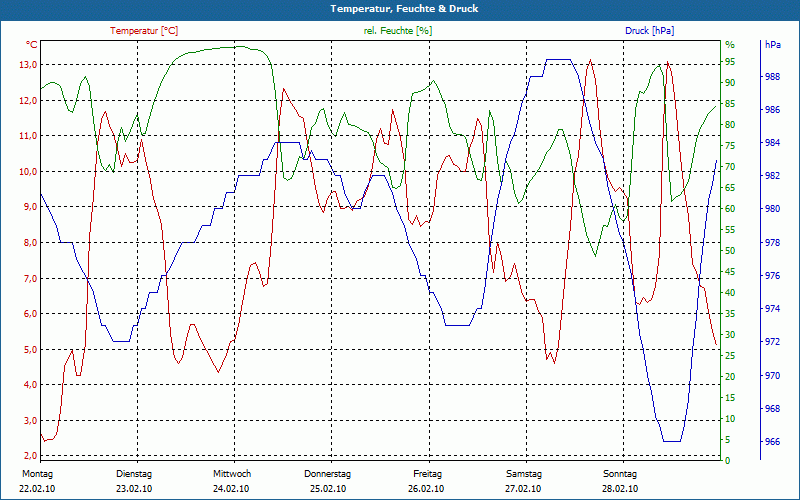Click the date '23.02.10'

click(x=134, y=489)
